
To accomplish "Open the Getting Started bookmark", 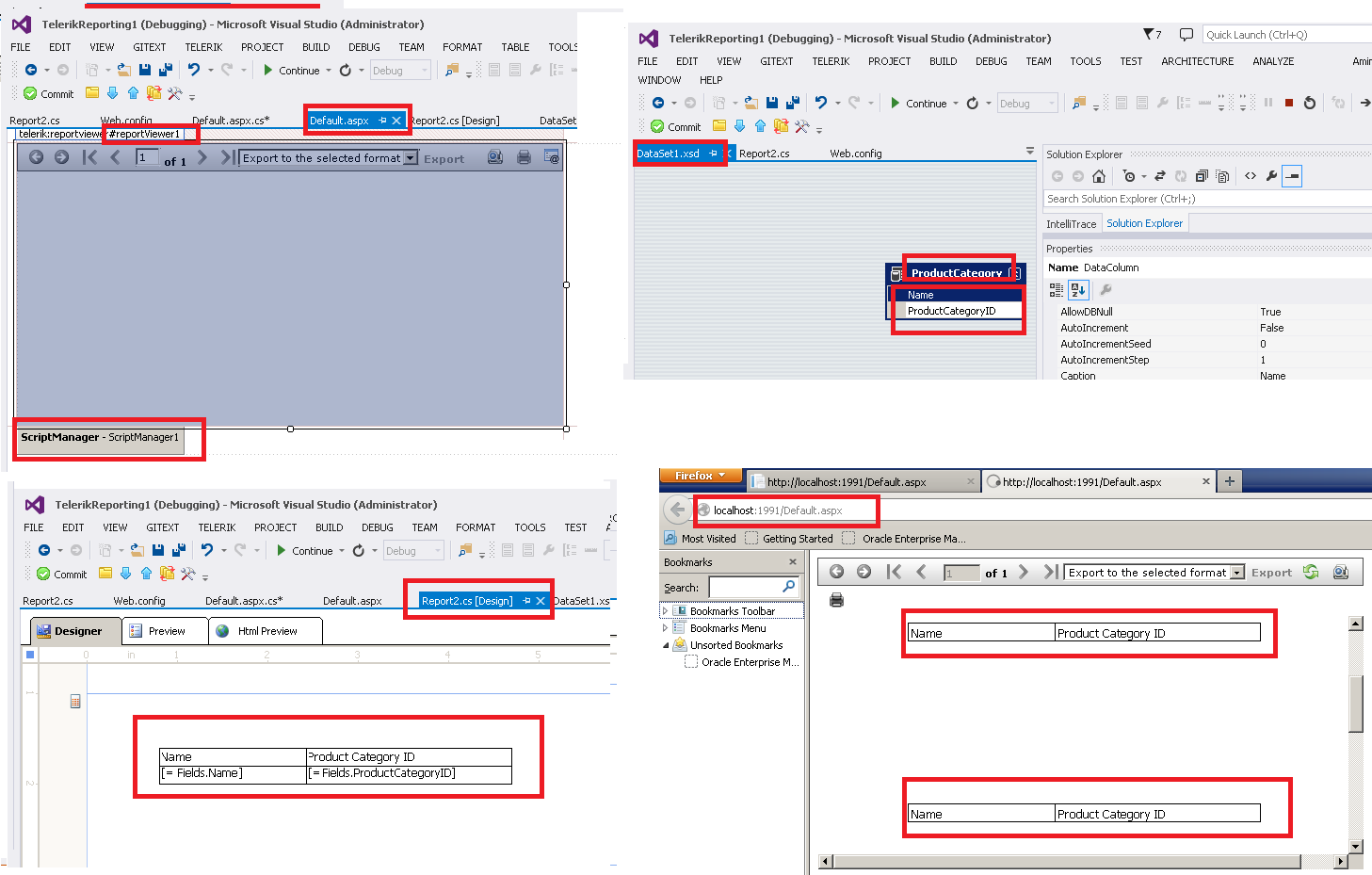I will click(x=789, y=539).
